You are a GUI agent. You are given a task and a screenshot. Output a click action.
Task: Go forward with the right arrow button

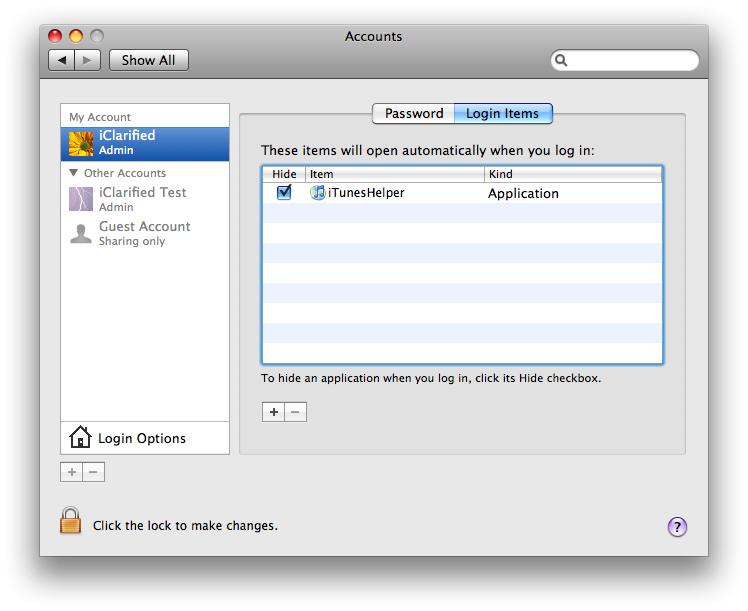click(x=87, y=60)
